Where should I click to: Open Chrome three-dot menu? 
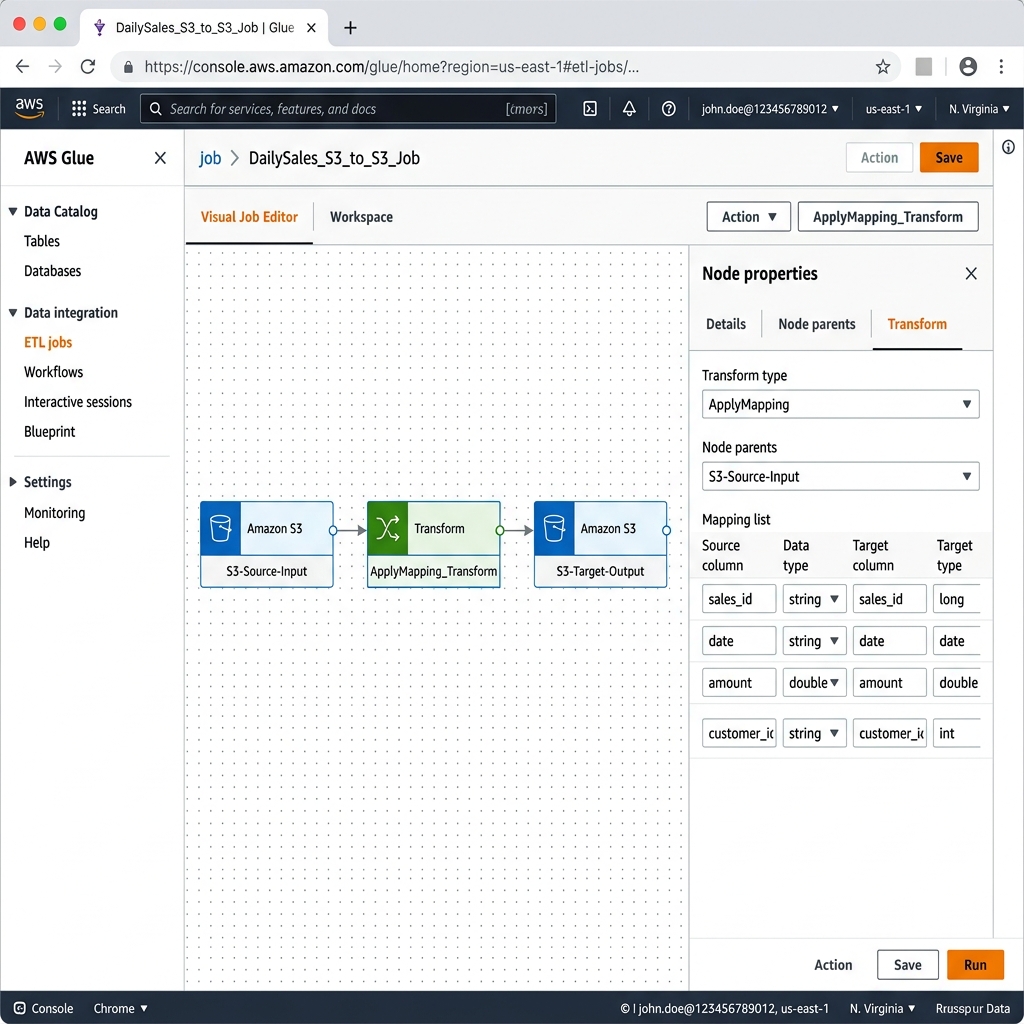pyautogui.click(x=1000, y=67)
